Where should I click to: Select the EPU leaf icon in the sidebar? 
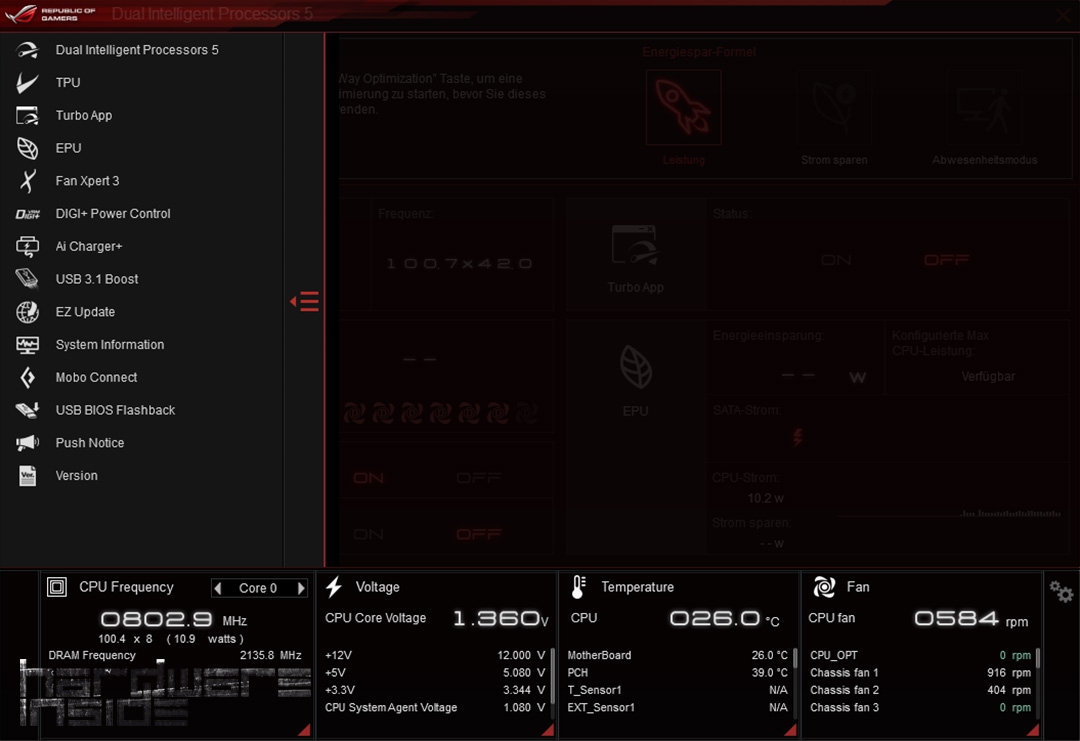[28, 148]
